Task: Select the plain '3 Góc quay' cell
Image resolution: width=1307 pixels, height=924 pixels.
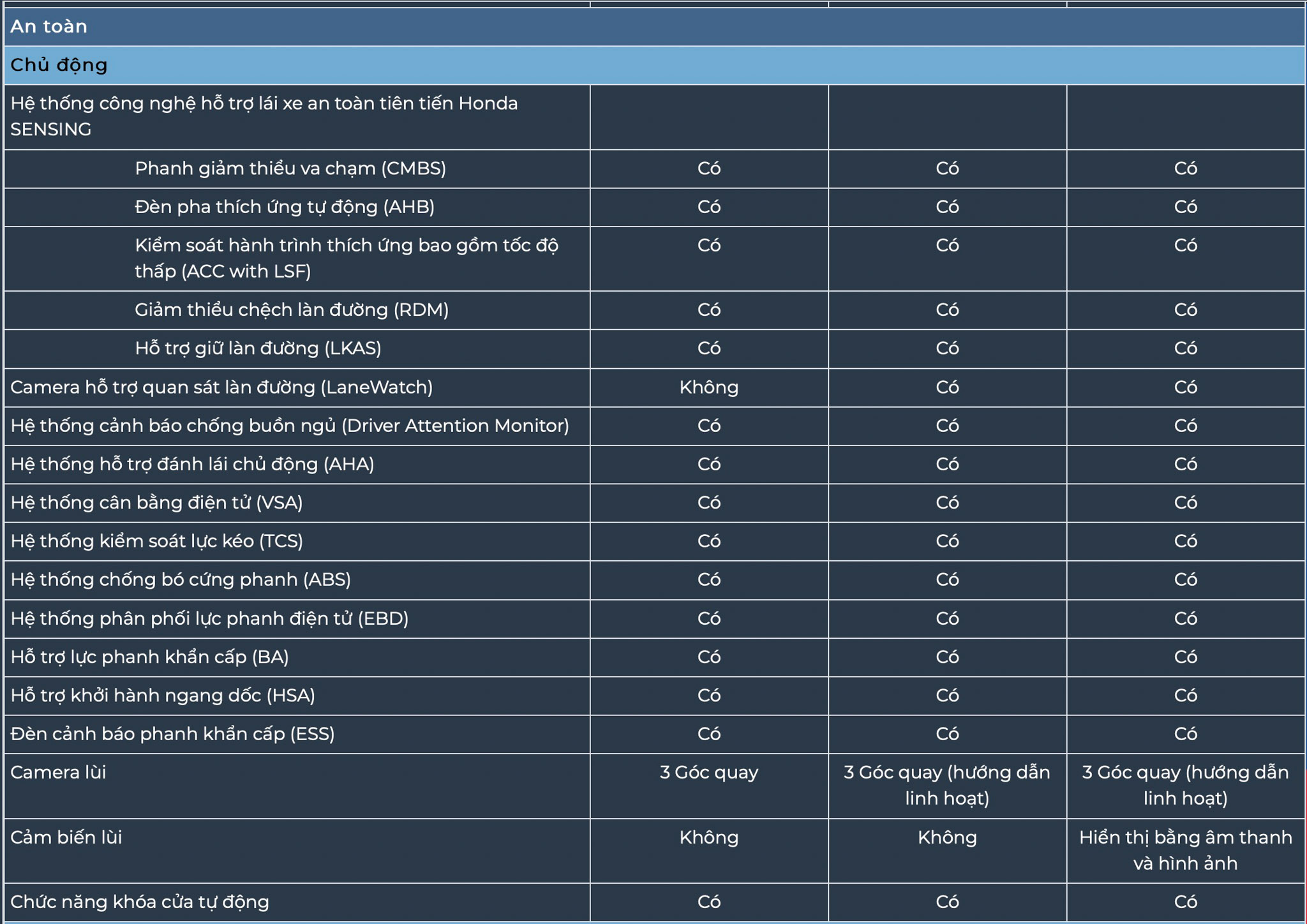Action: [708, 773]
